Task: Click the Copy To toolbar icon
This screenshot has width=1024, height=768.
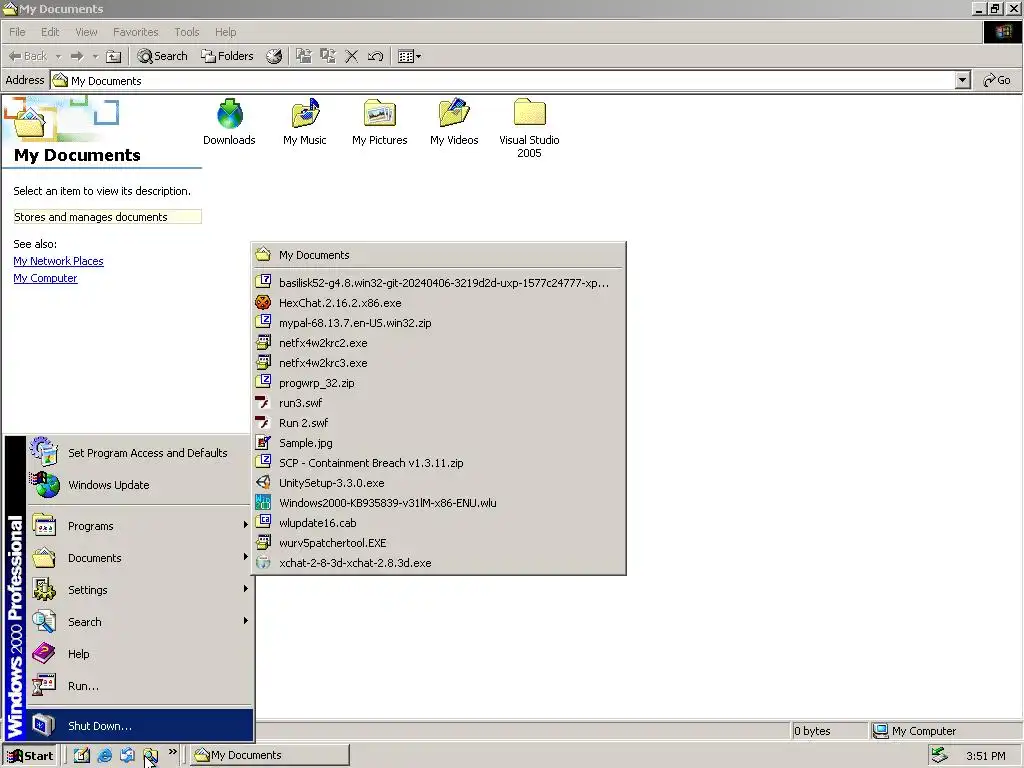Action: [x=328, y=56]
